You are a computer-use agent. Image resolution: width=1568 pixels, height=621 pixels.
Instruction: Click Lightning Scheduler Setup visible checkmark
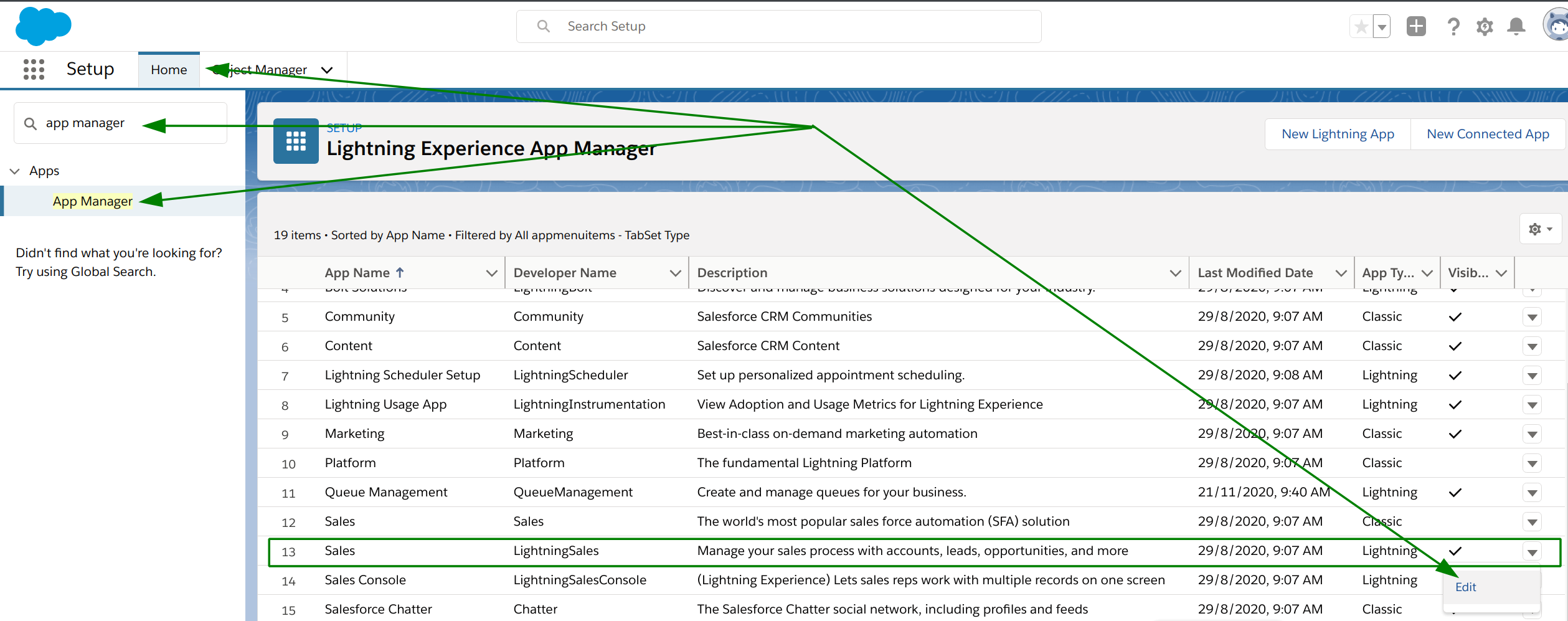(x=1455, y=376)
